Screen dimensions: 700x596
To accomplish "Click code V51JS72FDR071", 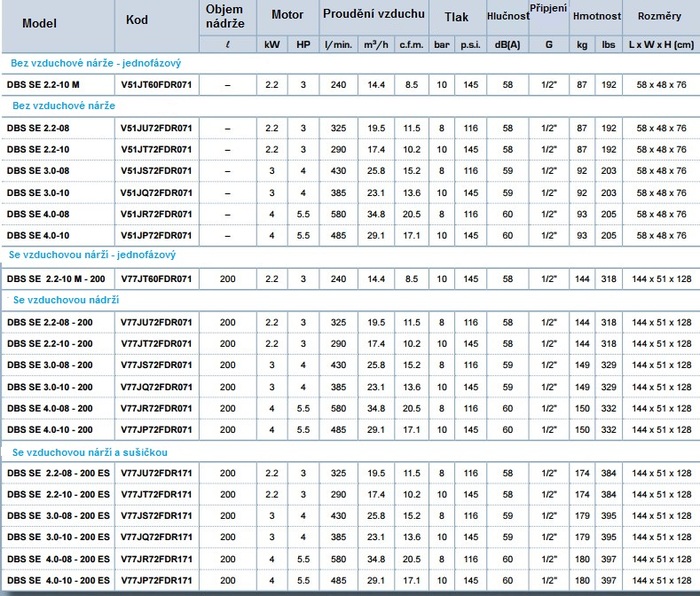I will (156, 171).
